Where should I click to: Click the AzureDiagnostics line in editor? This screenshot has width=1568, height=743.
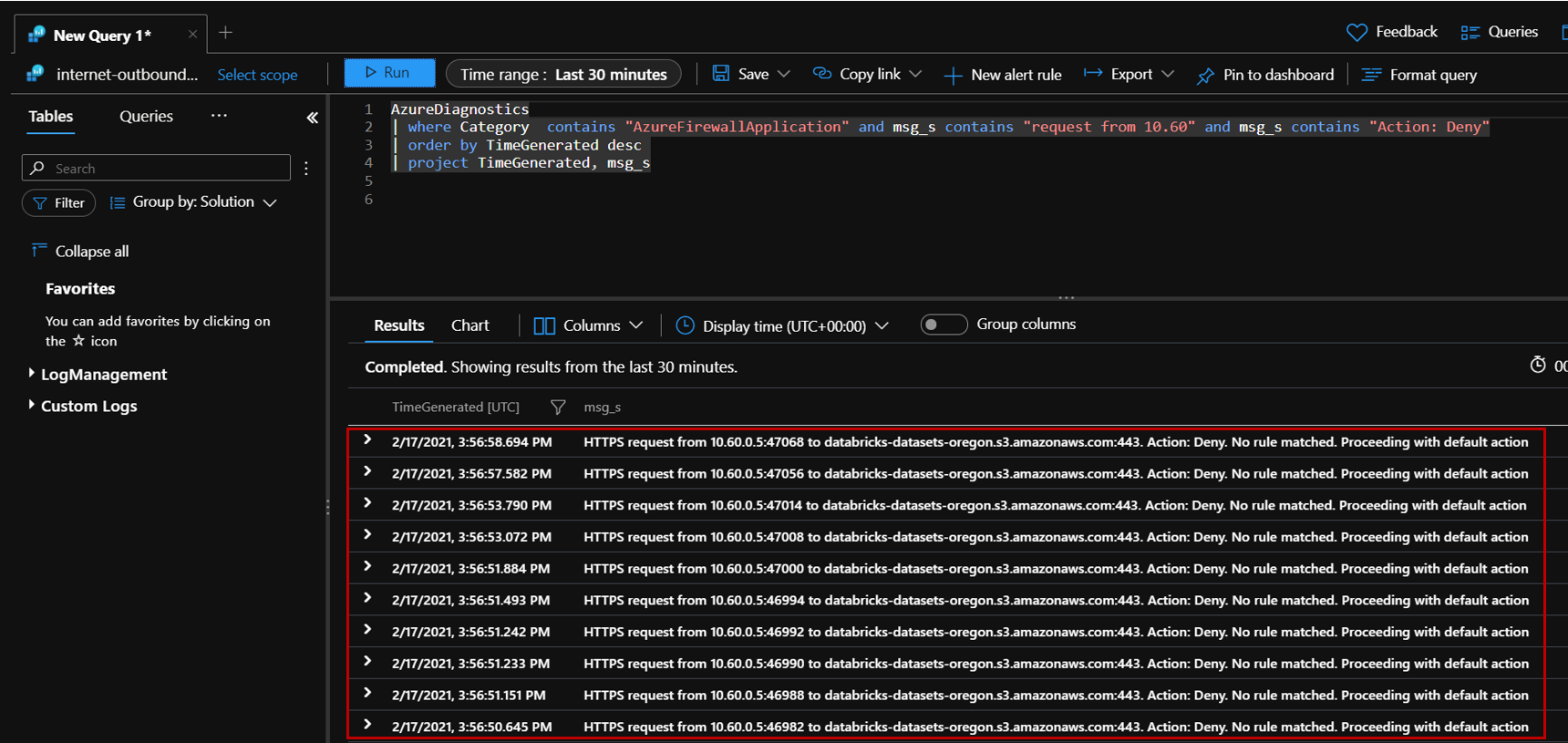pyautogui.click(x=459, y=109)
